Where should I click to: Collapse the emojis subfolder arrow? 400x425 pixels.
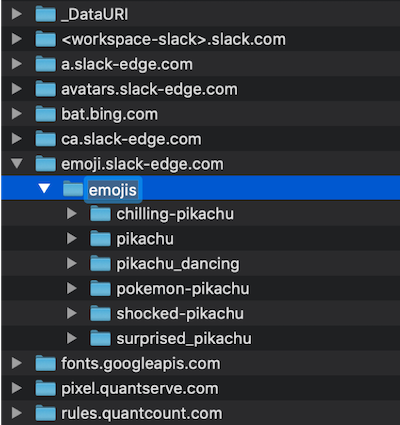(x=44, y=189)
